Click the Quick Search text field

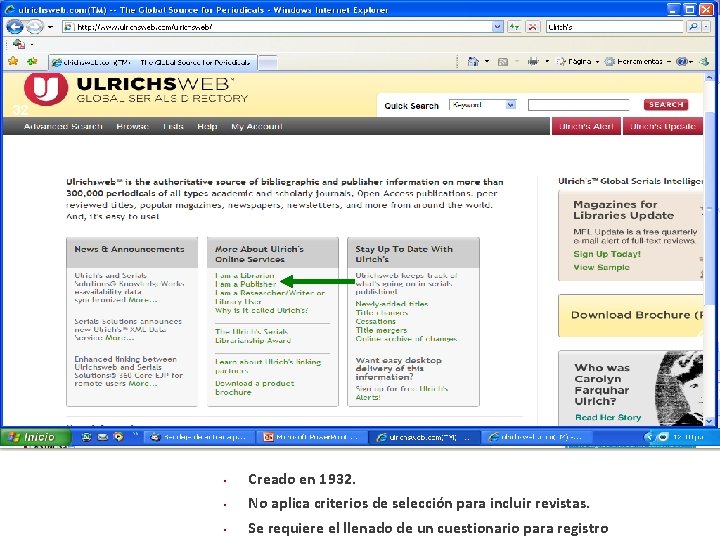click(x=579, y=105)
